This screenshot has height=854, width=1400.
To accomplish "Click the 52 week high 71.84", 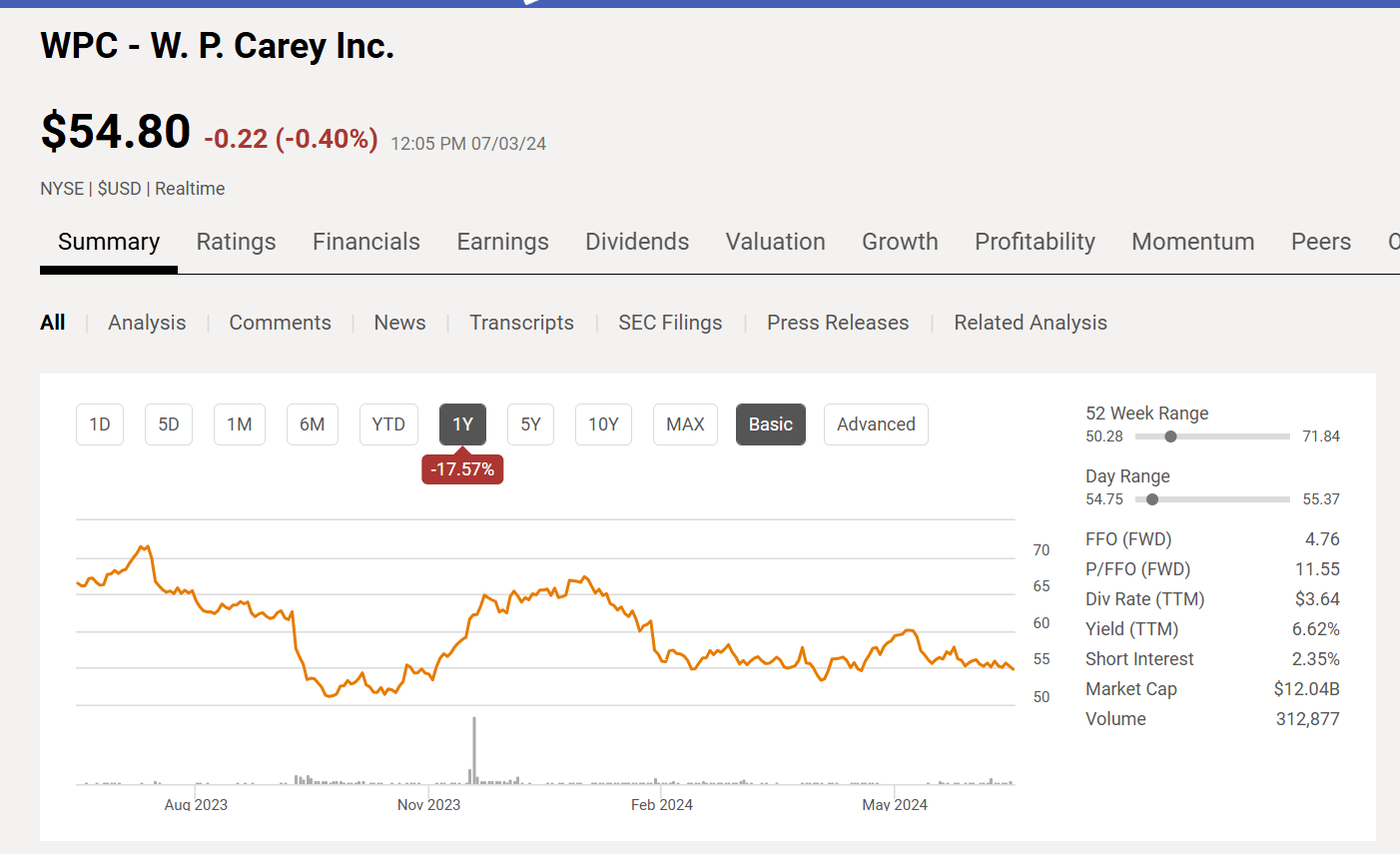I will (x=1321, y=436).
